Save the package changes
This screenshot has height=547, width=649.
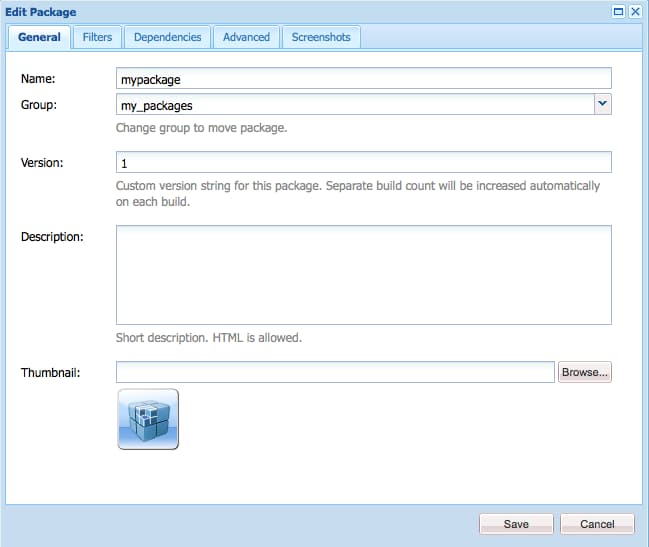pos(516,524)
